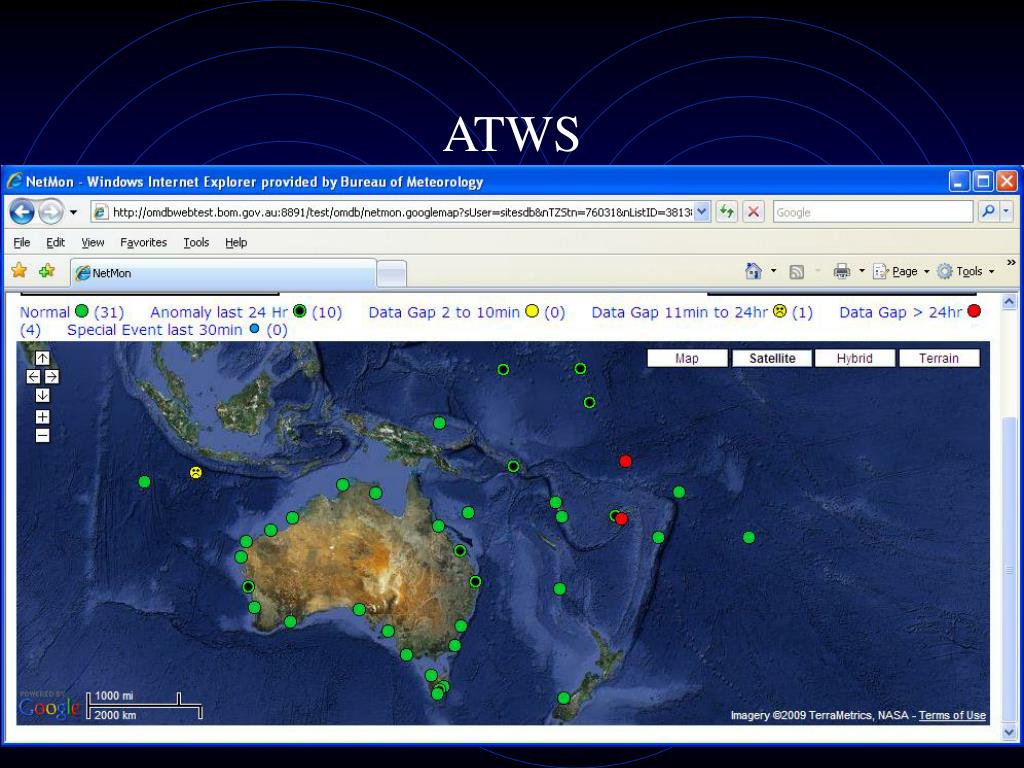The height and width of the screenshot is (768, 1024).
Task: Open the View menu
Action: click(93, 242)
